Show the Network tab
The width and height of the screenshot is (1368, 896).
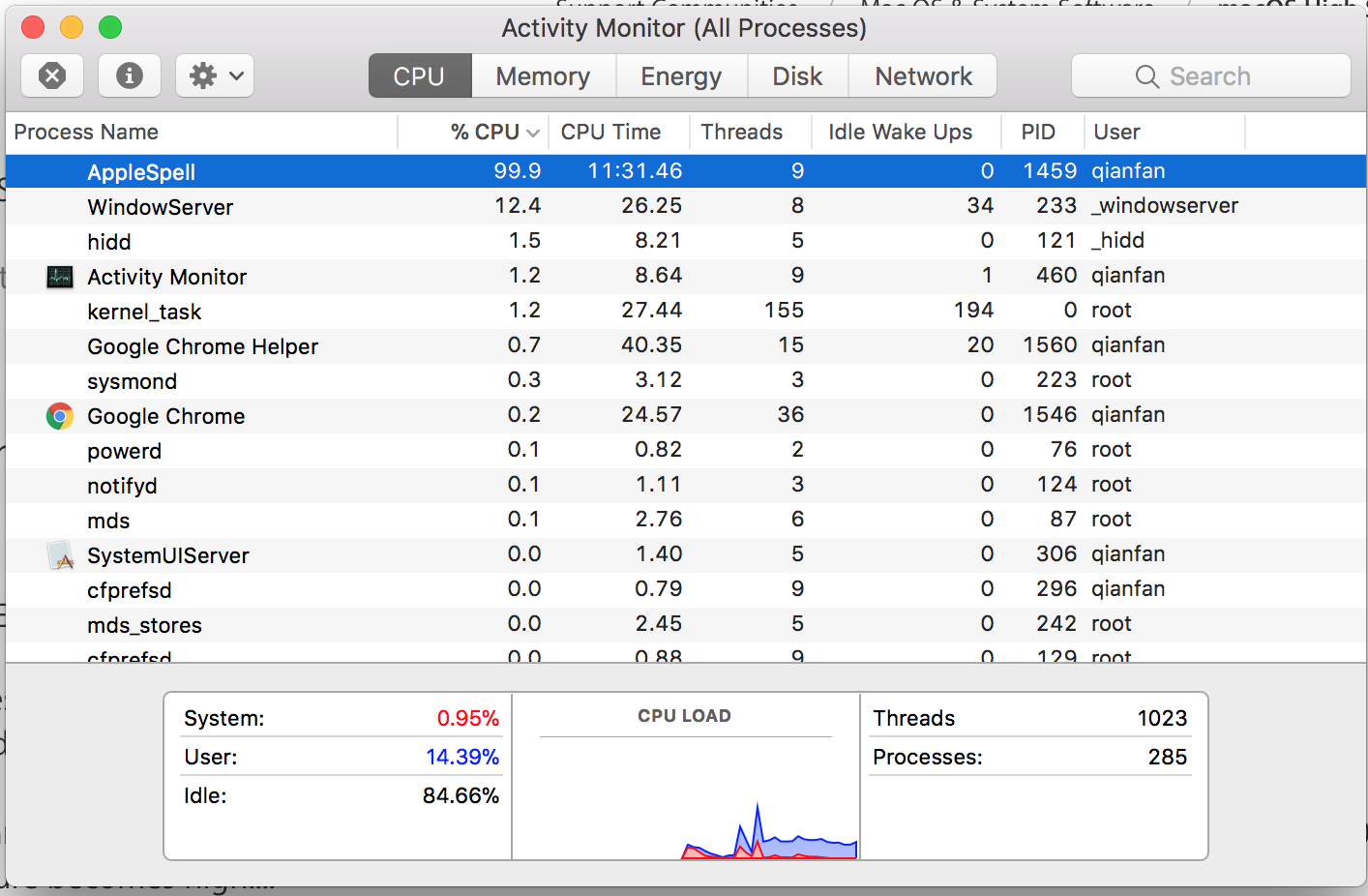point(923,75)
